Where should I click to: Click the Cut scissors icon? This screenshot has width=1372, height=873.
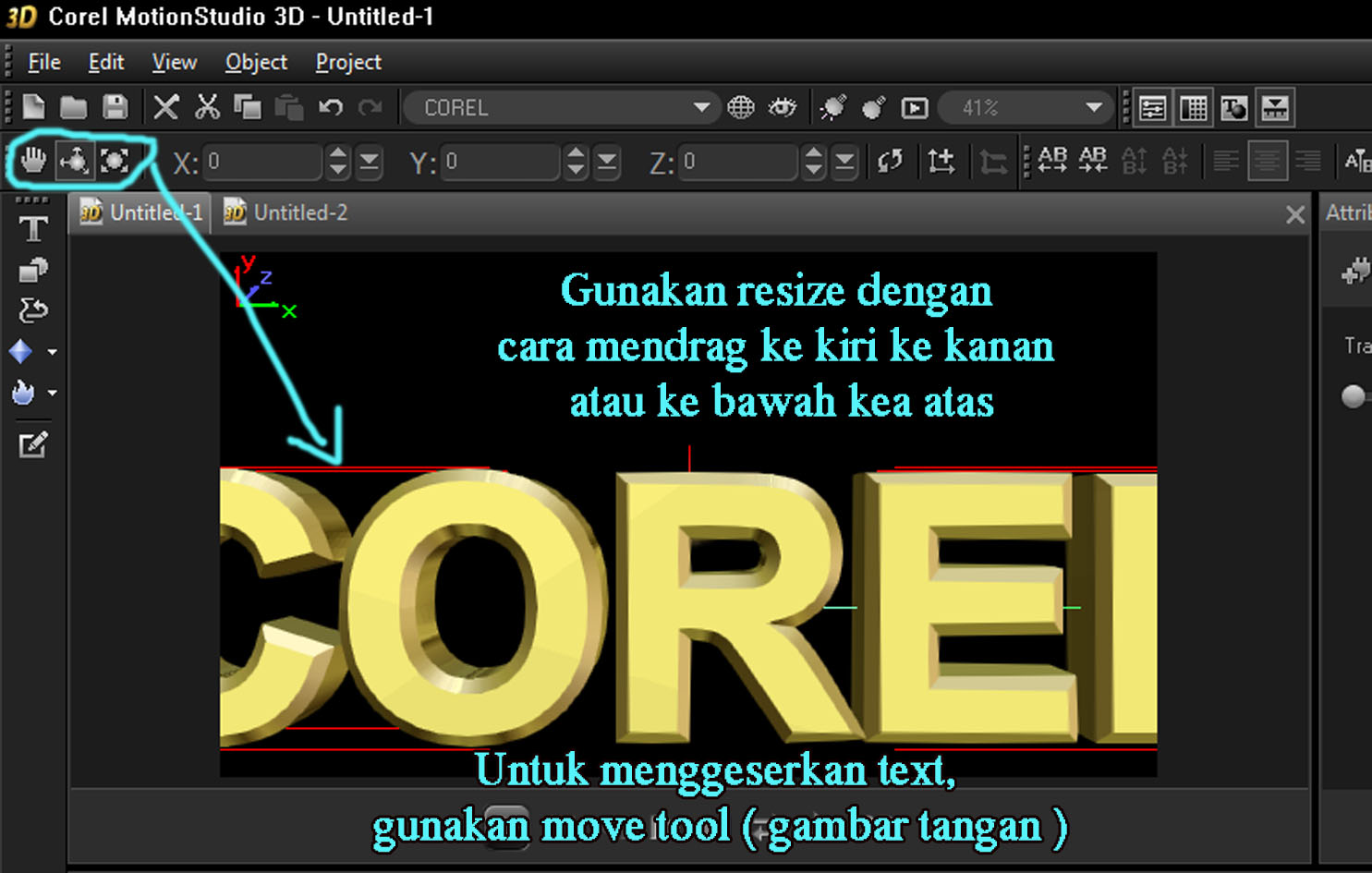[207, 107]
